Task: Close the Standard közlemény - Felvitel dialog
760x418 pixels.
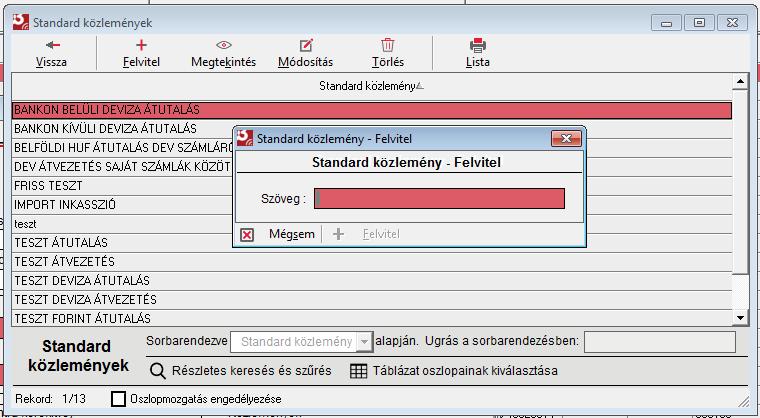Action: pyautogui.click(x=566, y=139)
